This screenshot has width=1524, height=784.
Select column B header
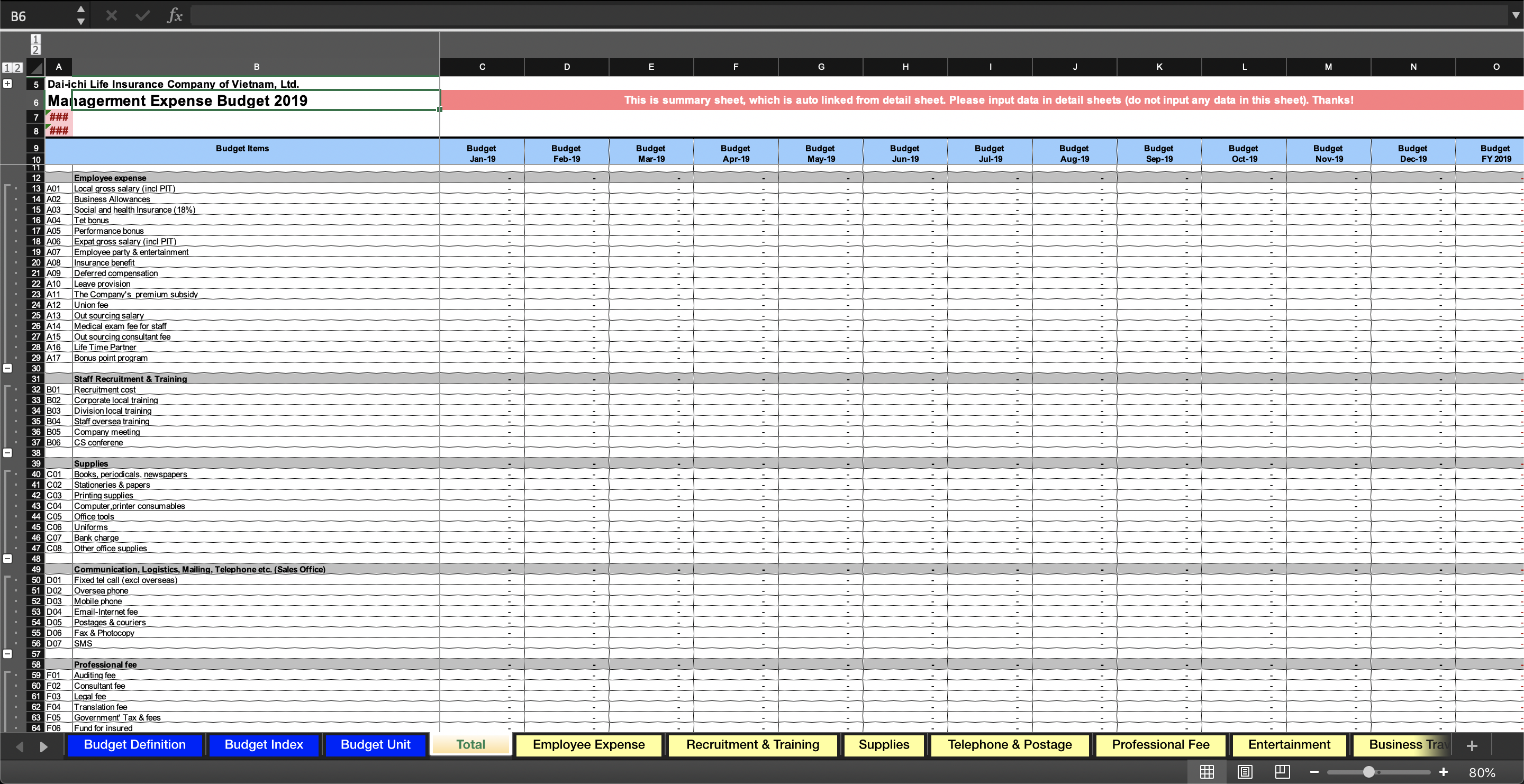click(256, 67)
